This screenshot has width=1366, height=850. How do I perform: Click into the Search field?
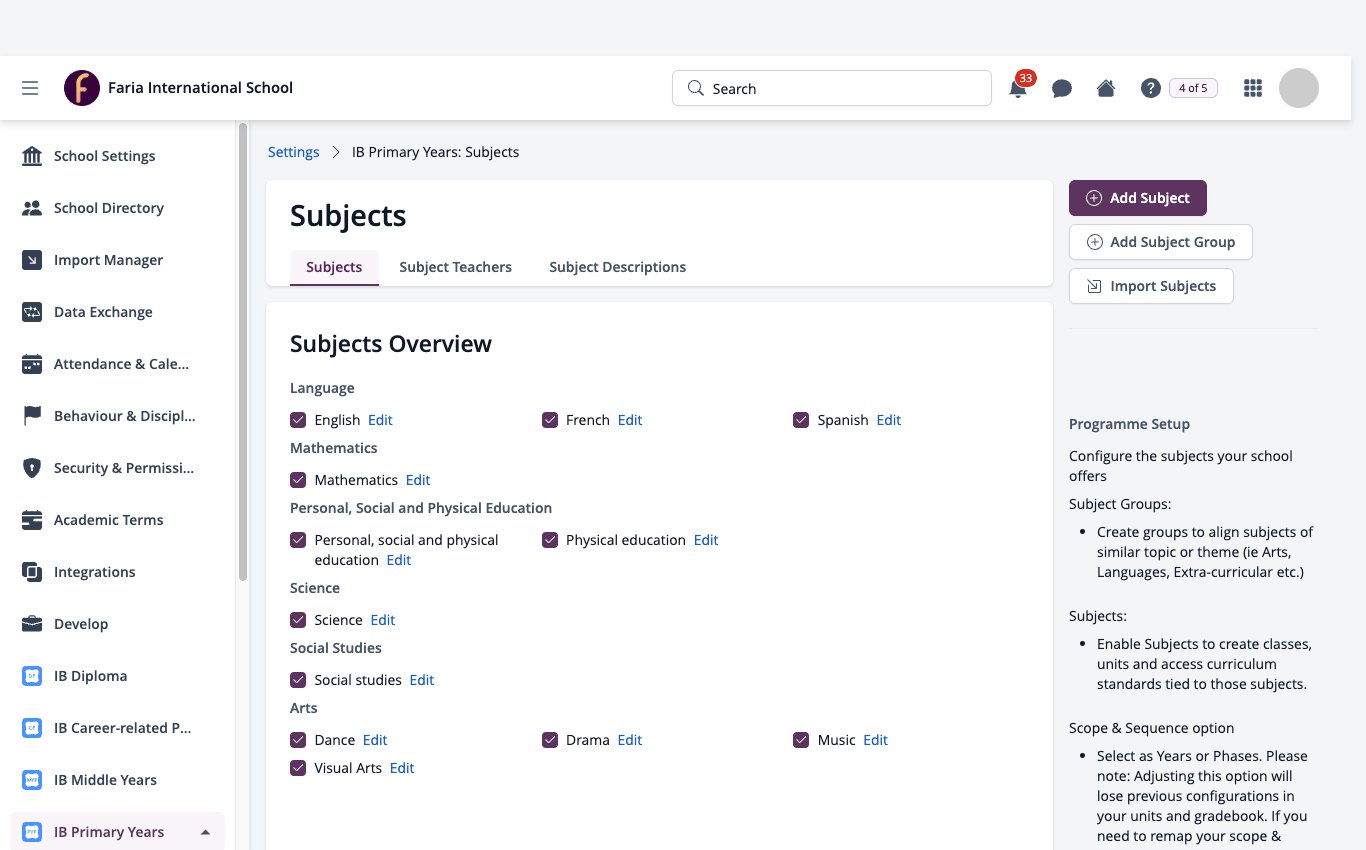[832, 88]
